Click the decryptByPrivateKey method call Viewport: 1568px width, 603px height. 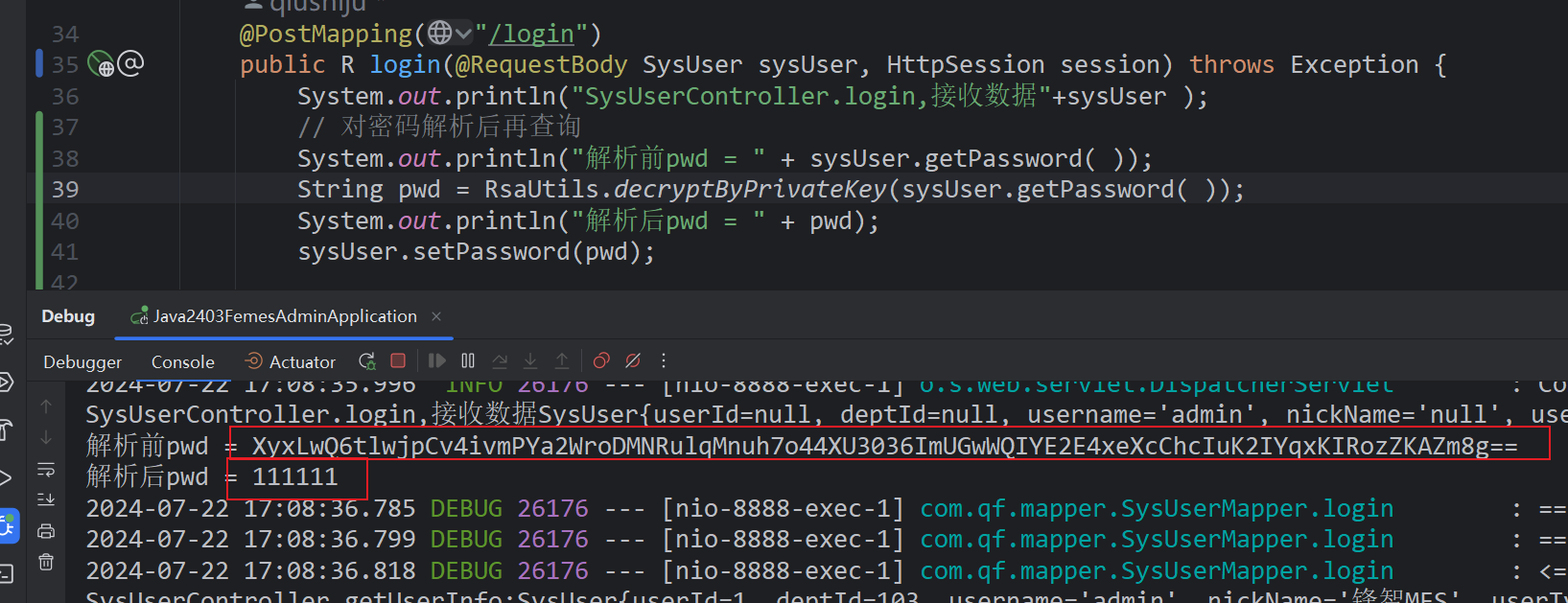(x=750, y=189)
